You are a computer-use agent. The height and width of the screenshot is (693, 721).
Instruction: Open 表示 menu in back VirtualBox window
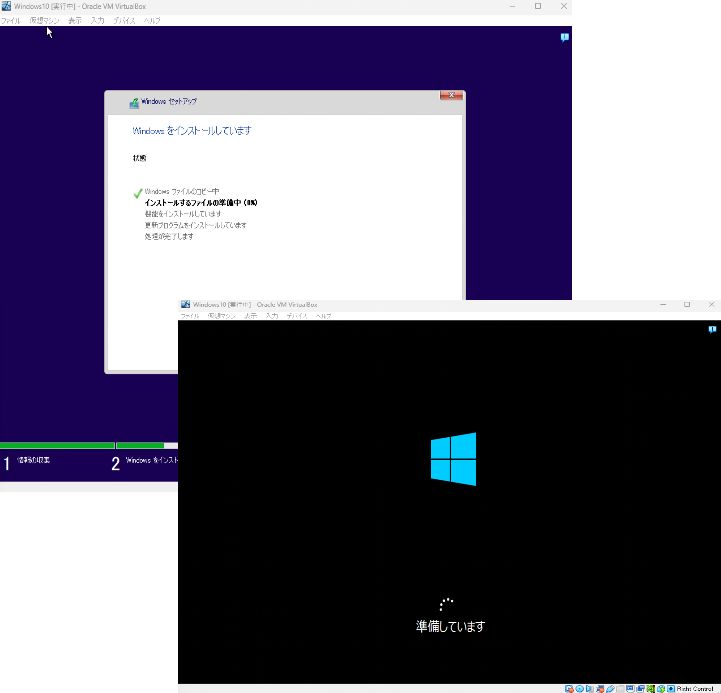coord(74,21)
